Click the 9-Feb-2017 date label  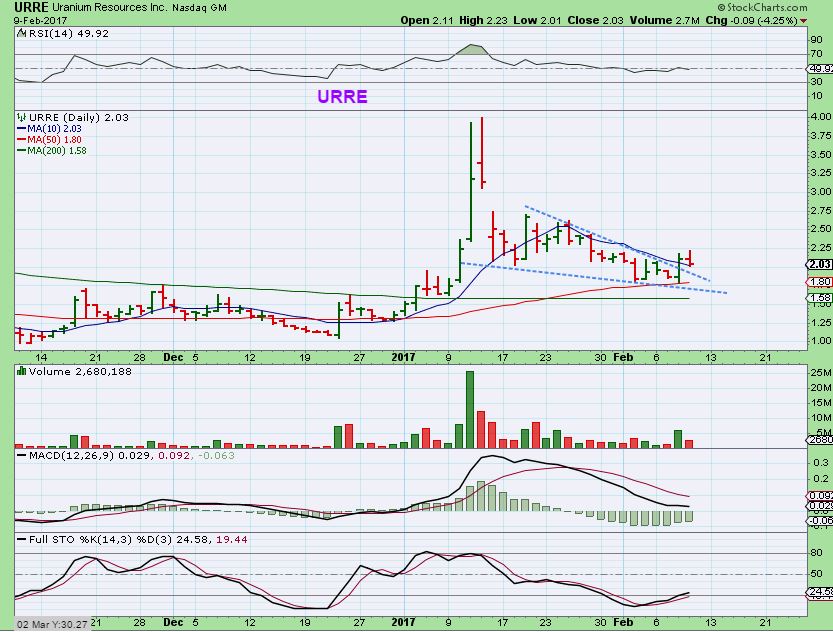40,20
